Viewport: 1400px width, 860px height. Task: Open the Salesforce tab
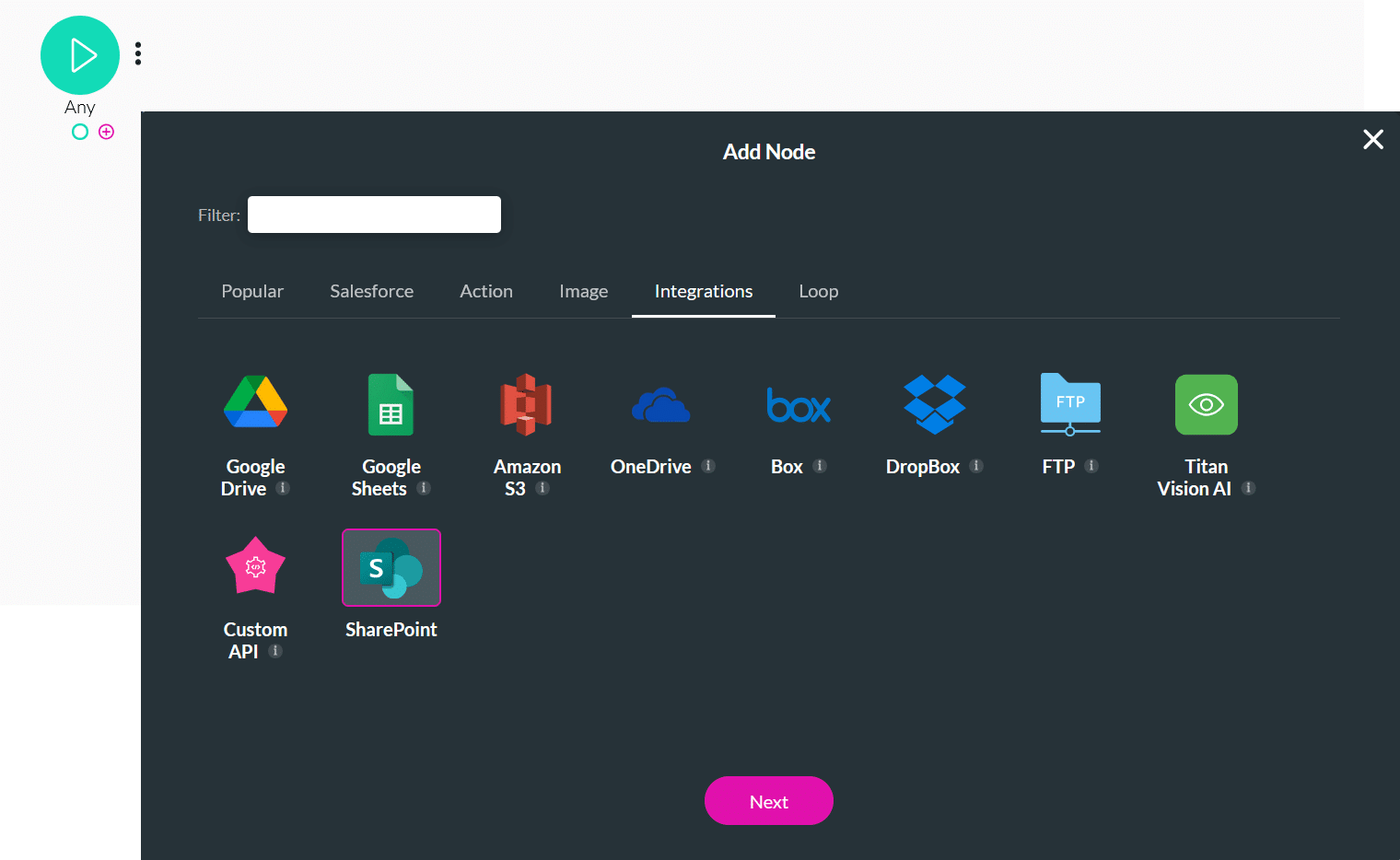371,291
